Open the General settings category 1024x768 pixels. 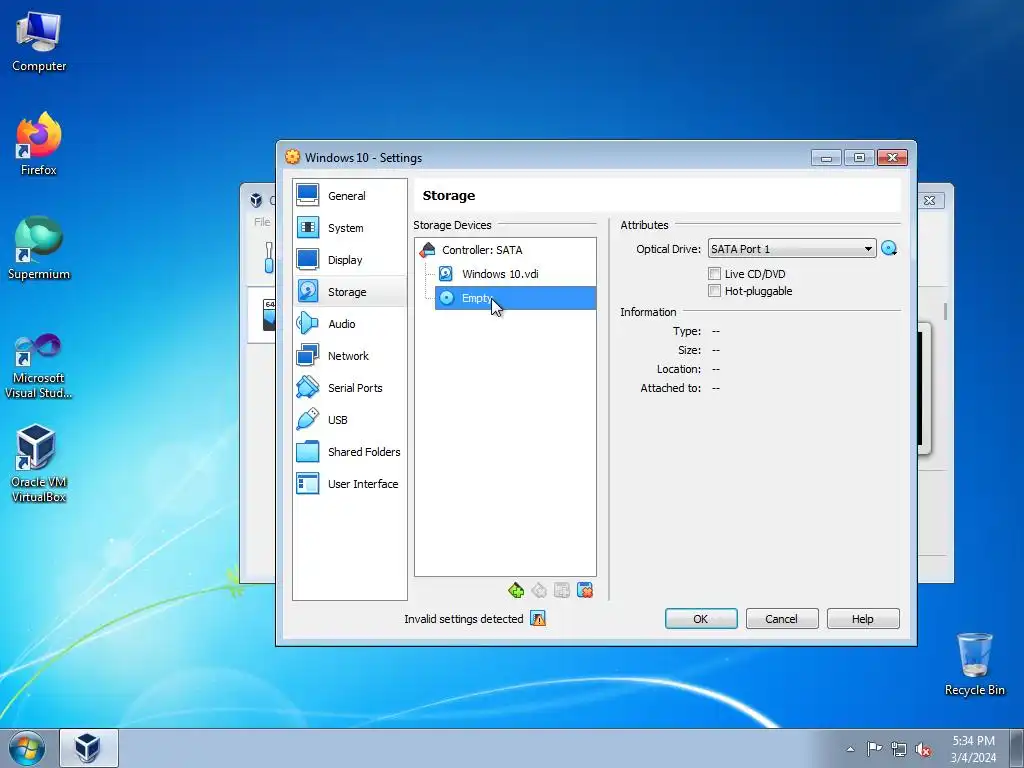(349, 196)
